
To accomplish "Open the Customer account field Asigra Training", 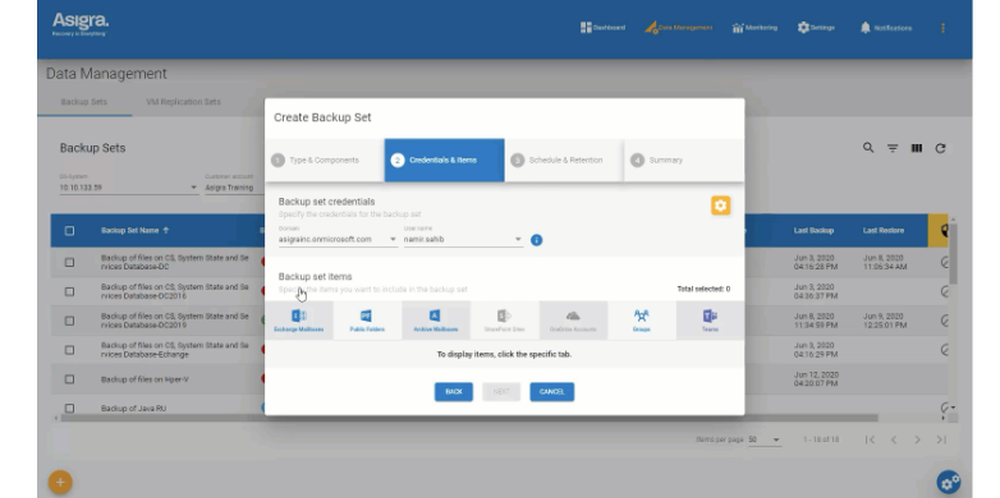I will click(x=233, y=187).
